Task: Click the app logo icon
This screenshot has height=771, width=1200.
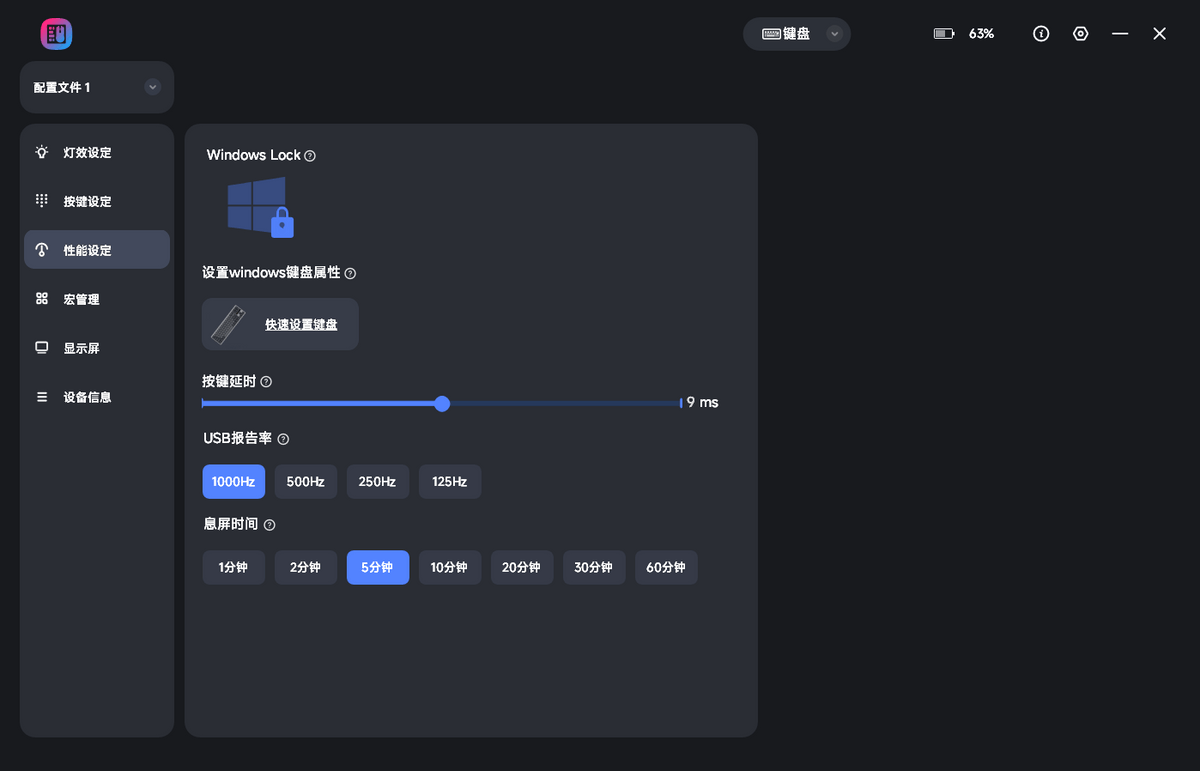Action: click(x=56, y=35)
